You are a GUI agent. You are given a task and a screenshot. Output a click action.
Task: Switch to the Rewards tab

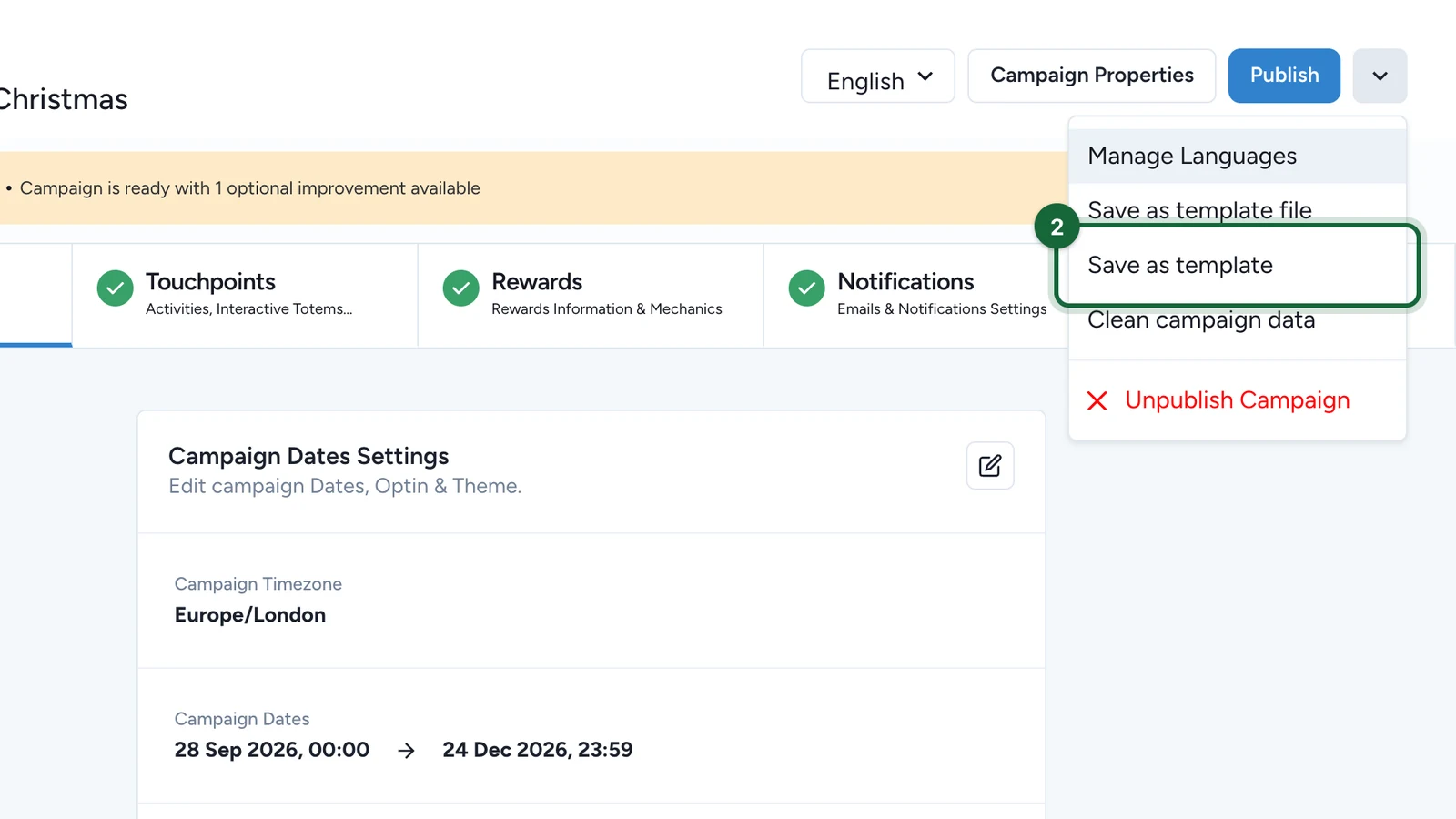point(591,295)
